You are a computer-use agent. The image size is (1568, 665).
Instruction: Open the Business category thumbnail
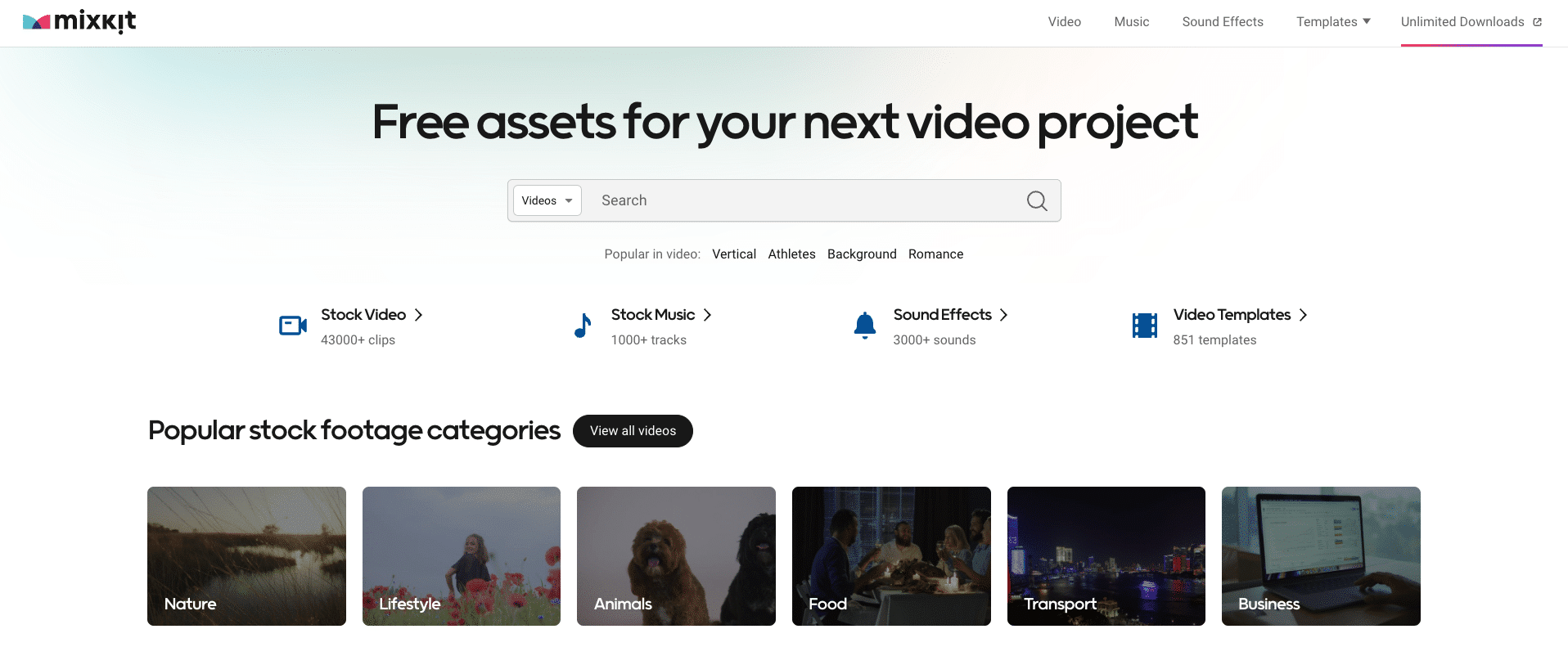(x=1321, y=556)
